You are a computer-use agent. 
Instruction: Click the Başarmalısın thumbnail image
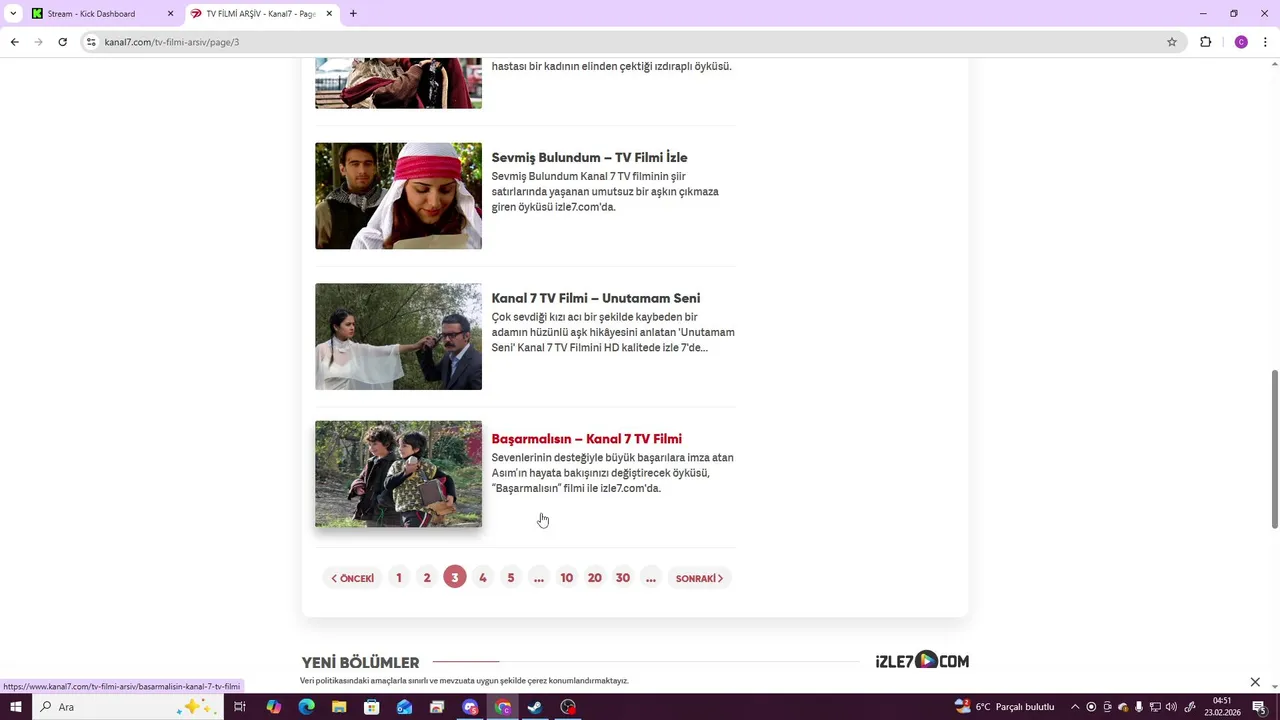pos(398,474)
